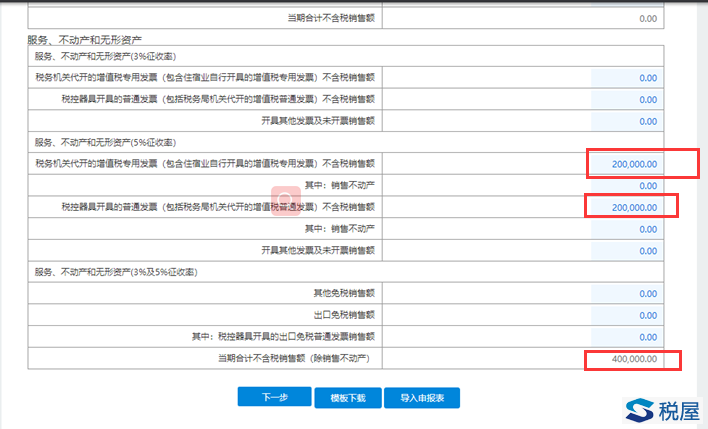Select the 5% 开具其他发票及未开票销售额 field

[x=627, y=251]
